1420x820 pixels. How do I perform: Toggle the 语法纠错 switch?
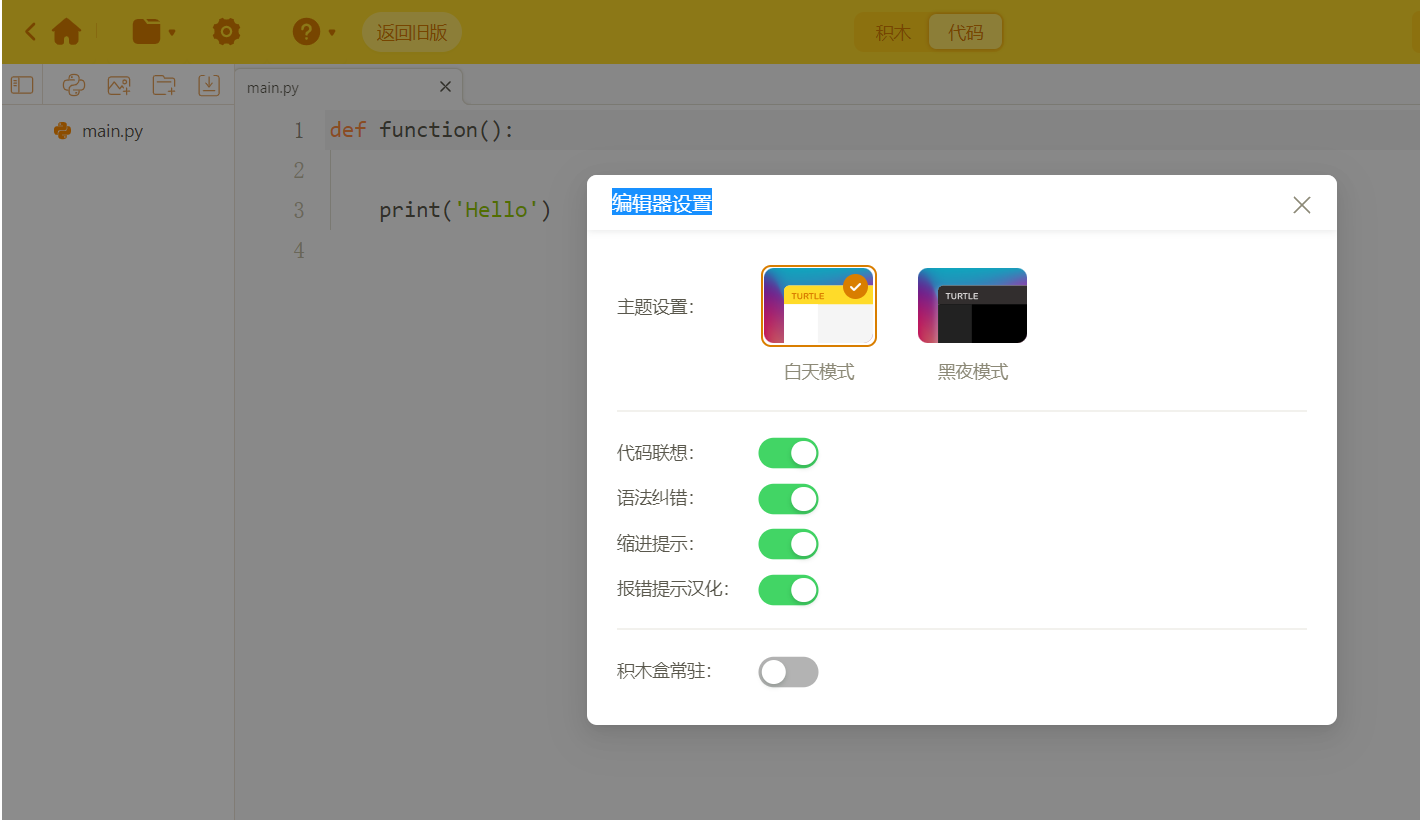click(788, 499)
